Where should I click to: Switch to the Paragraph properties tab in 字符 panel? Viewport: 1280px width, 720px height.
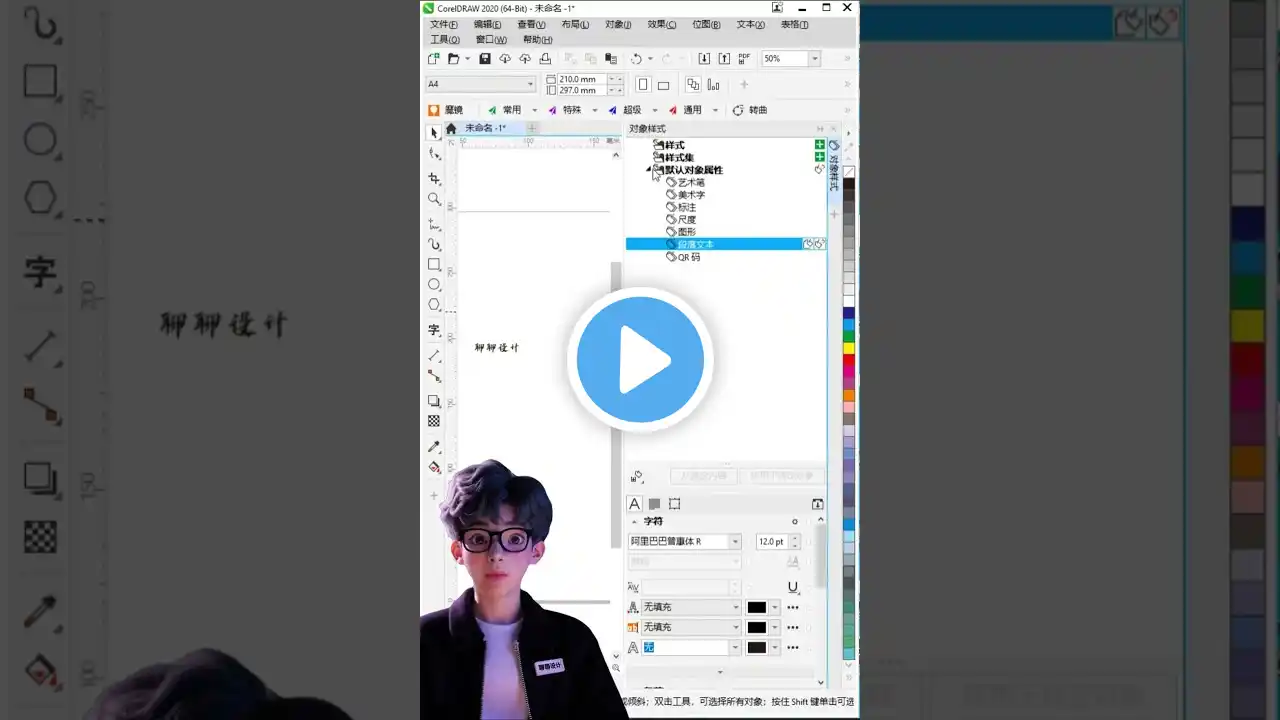(x=654, y=504)
